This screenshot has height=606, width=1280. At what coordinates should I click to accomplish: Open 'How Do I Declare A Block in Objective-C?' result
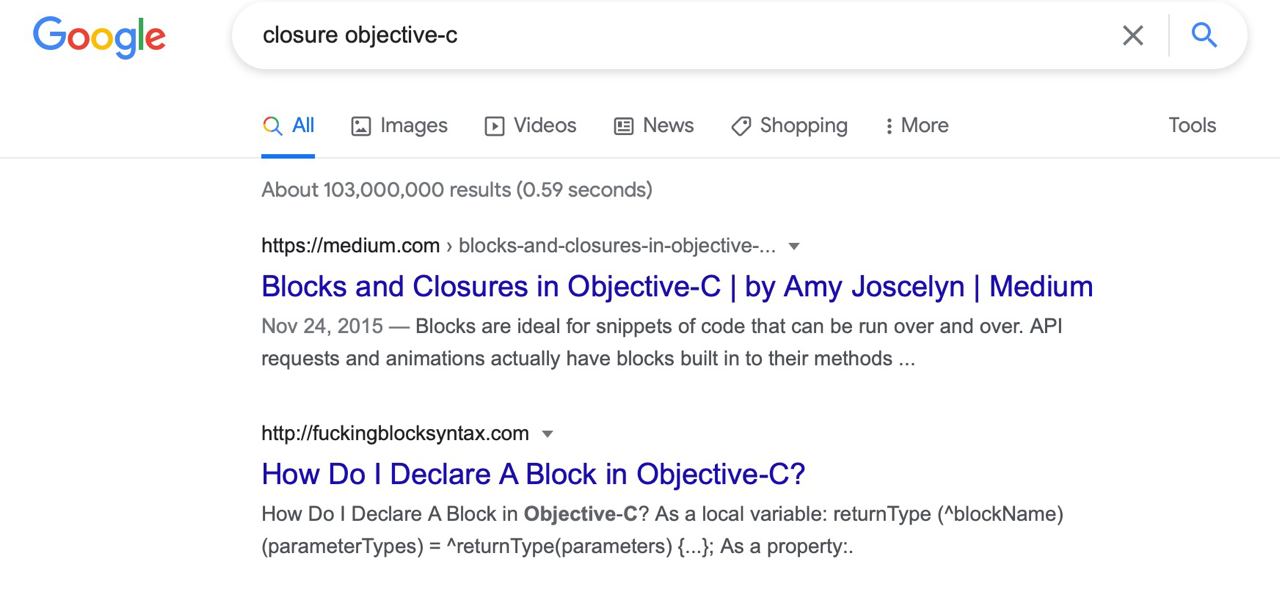click(533, 473)
